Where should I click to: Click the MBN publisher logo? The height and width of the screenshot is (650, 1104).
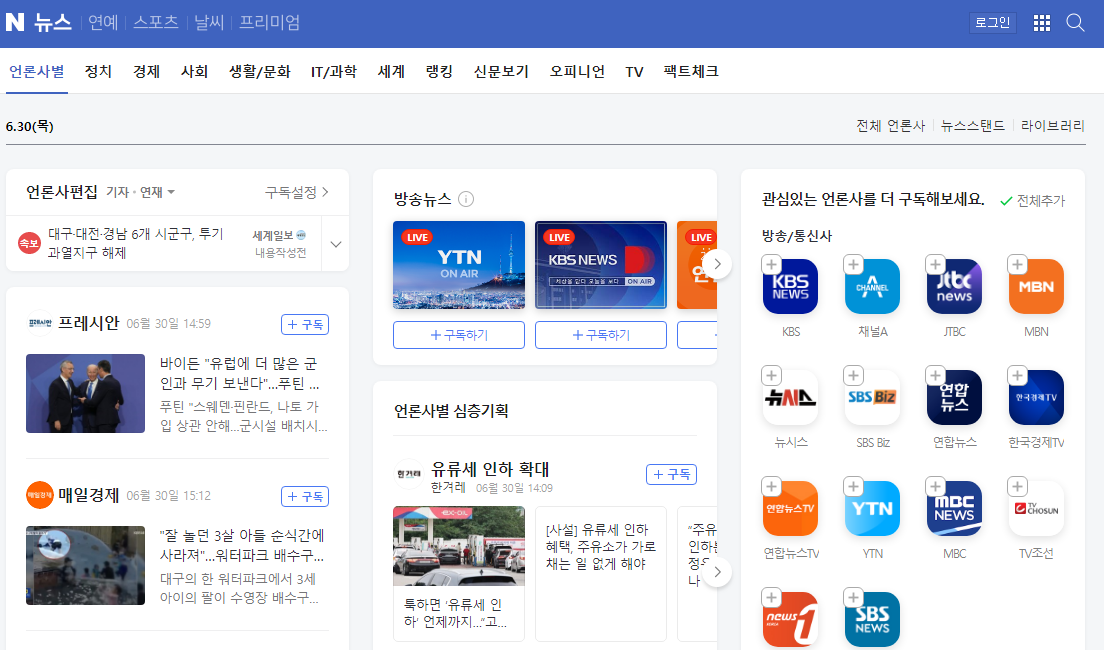click(1036, 287)
